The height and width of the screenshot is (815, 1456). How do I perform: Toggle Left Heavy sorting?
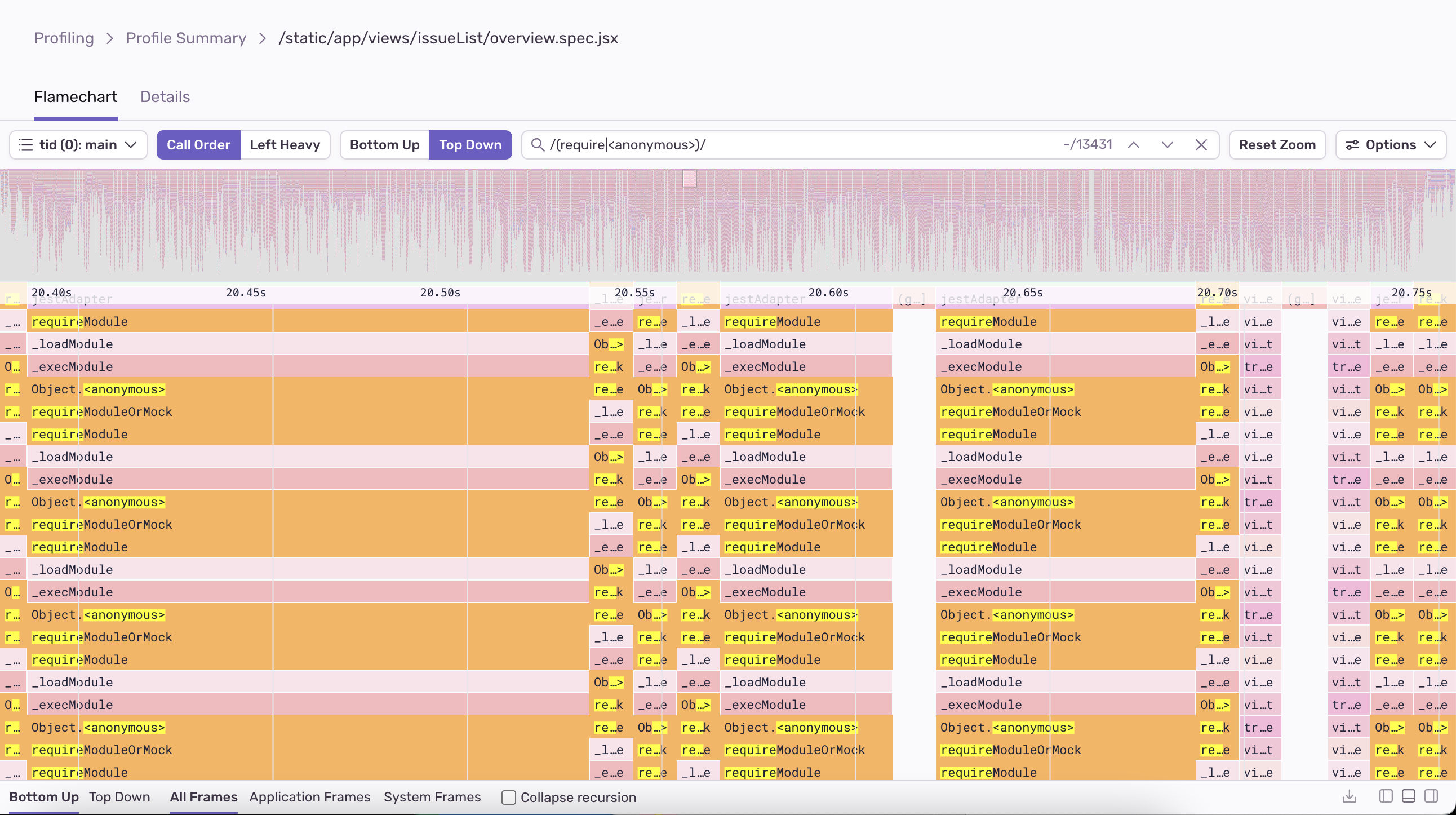pyautogui.click(x=285, y=145)
